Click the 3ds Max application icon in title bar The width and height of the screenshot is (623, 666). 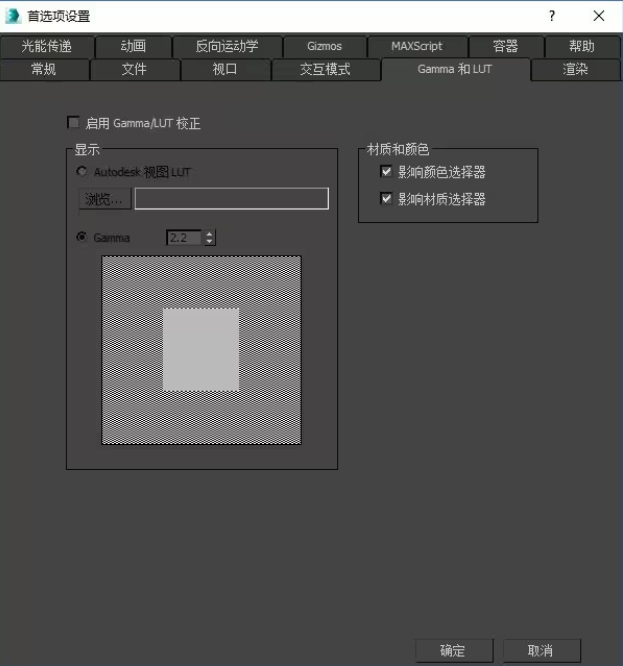click(x=13, y=16)
